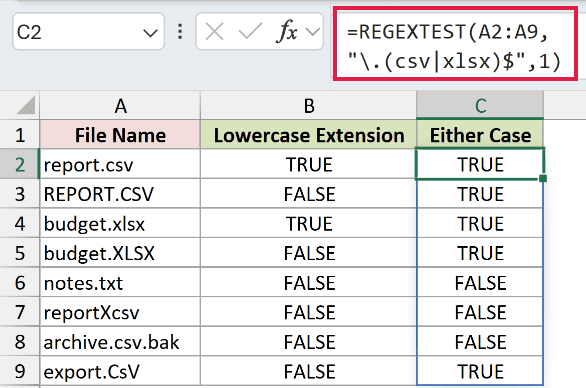This screenshot has height=388, width=586.
Task: Select the export.CsV cell
Action: 120,371
